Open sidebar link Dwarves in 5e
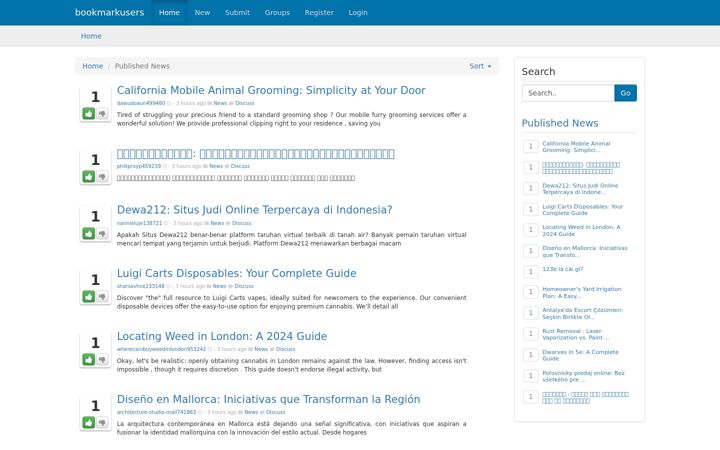Screen dimensions: 720x450 pos(580,355)
